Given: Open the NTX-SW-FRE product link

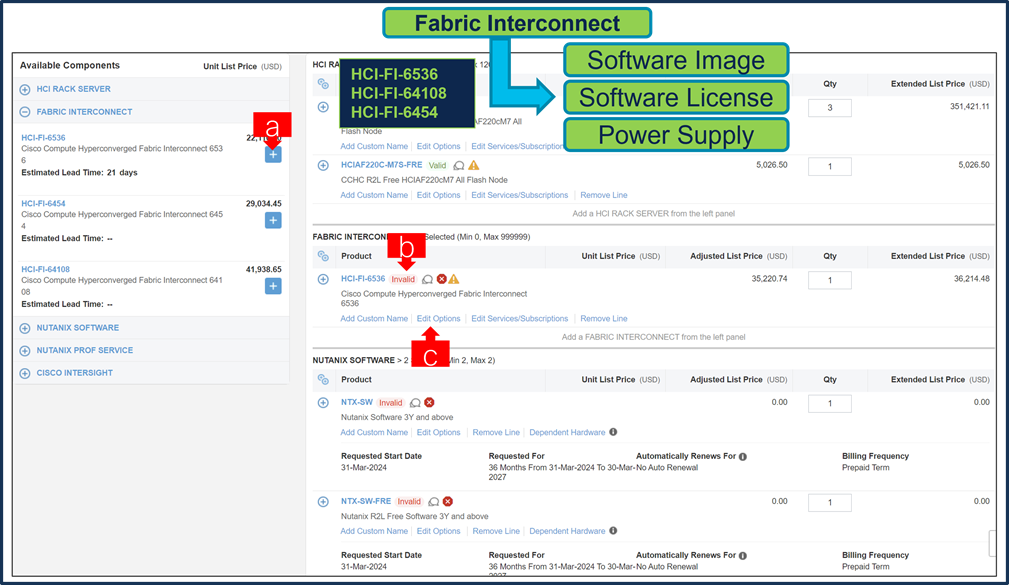Looking at the screenshot, I should click(x=366, y=501).
